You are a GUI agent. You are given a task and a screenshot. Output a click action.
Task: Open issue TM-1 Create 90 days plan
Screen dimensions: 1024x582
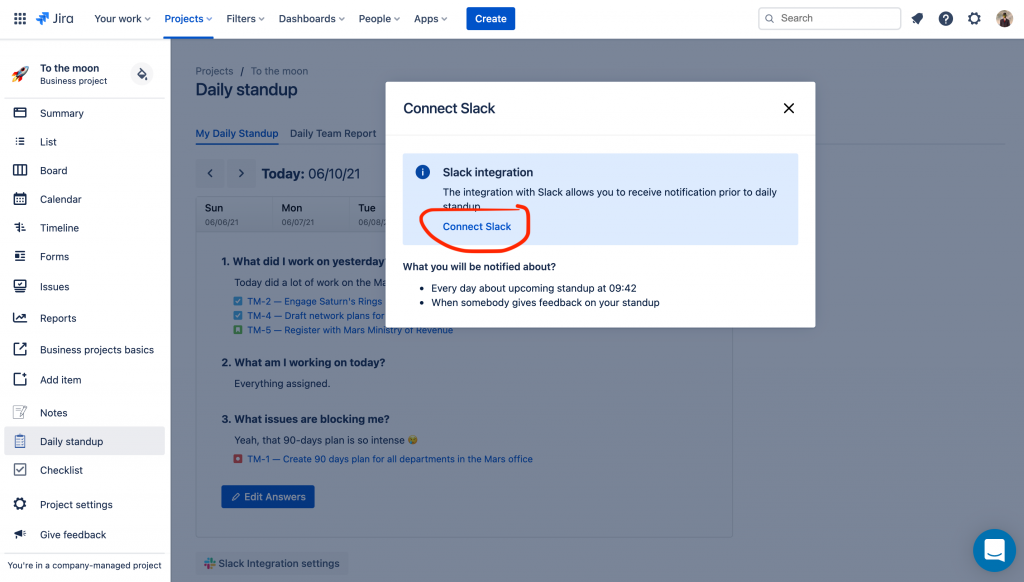tap(390, 459)
